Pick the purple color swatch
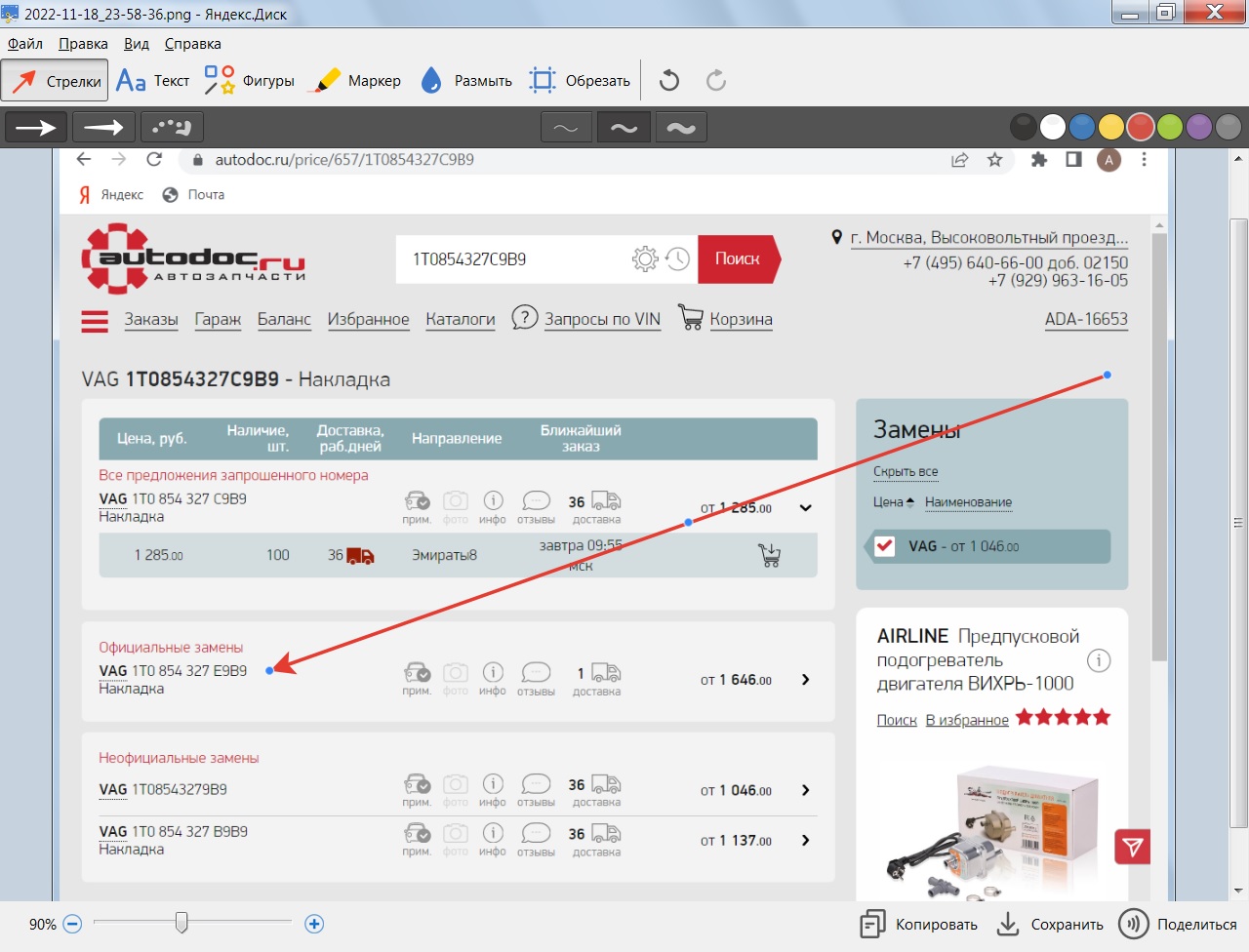 pos(1199,127)
